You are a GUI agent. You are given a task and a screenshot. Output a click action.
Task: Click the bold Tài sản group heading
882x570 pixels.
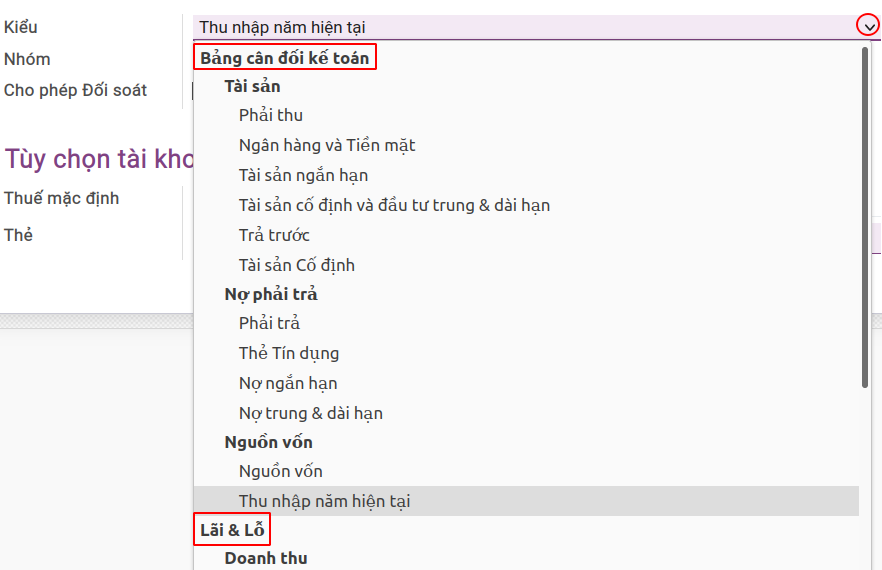[252, 86]
